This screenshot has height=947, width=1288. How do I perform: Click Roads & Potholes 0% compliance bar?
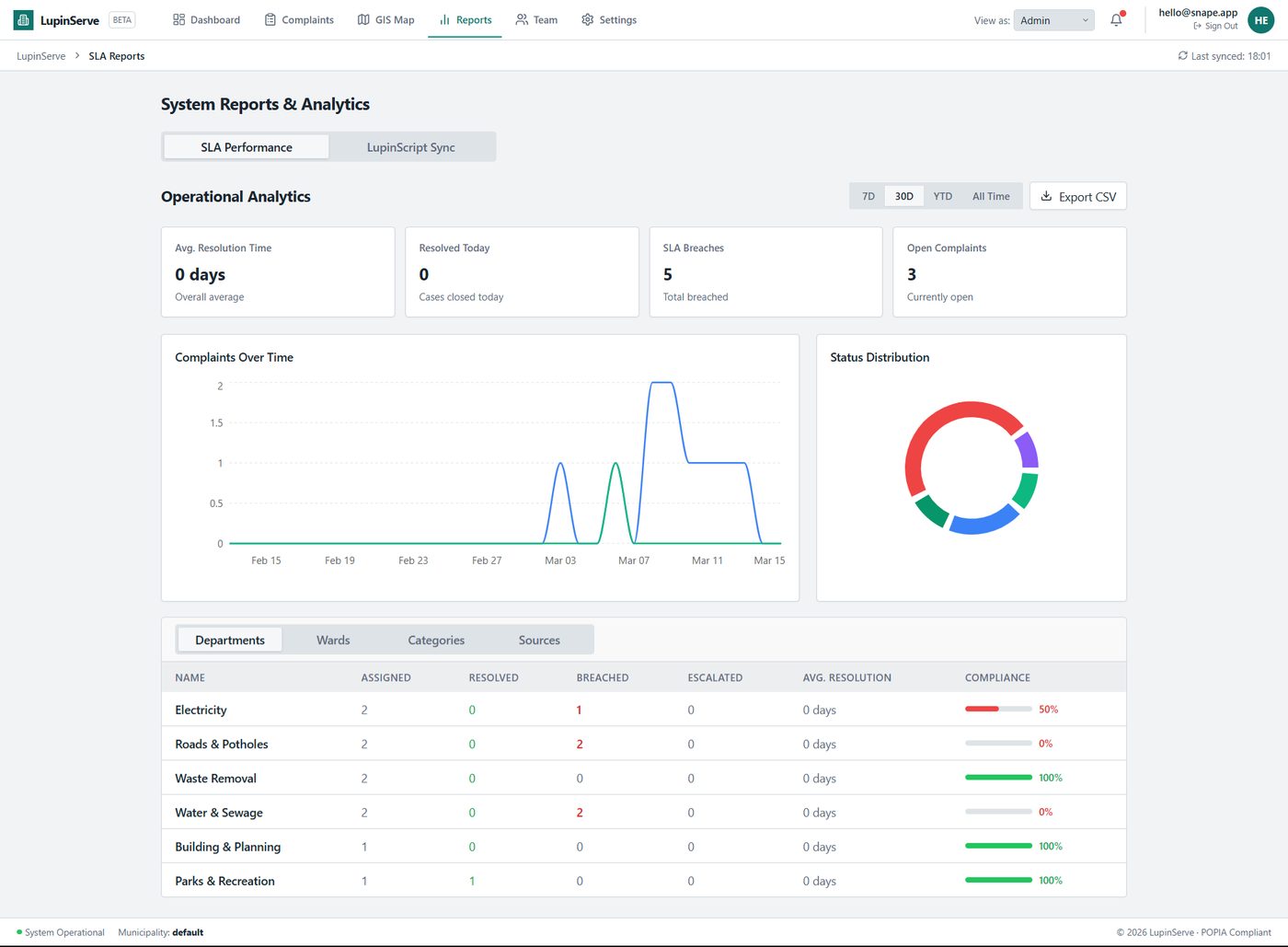coord(998,743)
